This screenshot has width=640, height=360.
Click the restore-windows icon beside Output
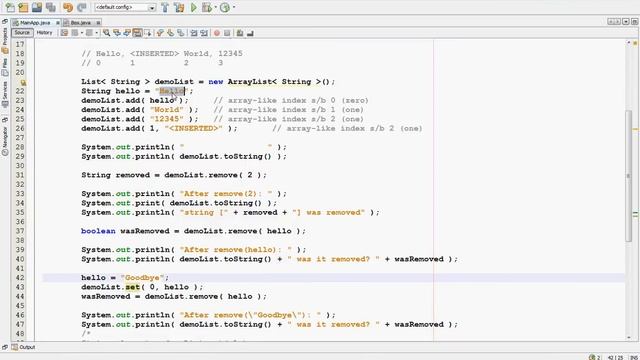tap(5, 347)
